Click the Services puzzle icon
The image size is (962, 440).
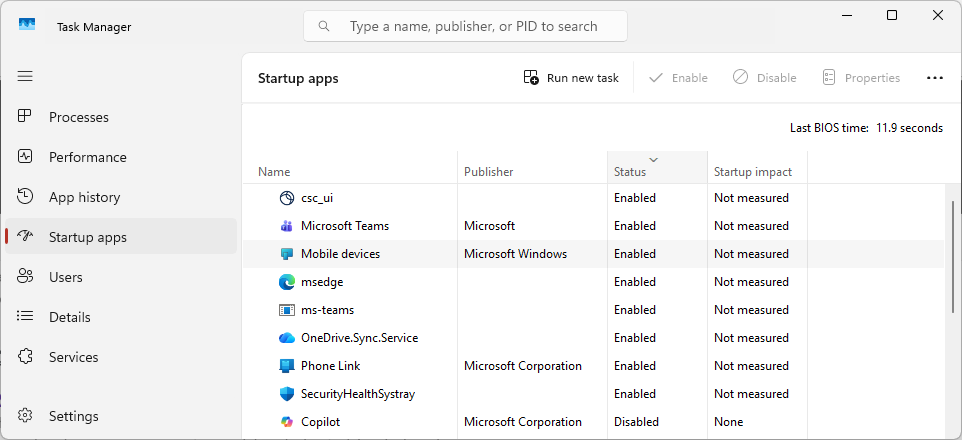[25, 357]
